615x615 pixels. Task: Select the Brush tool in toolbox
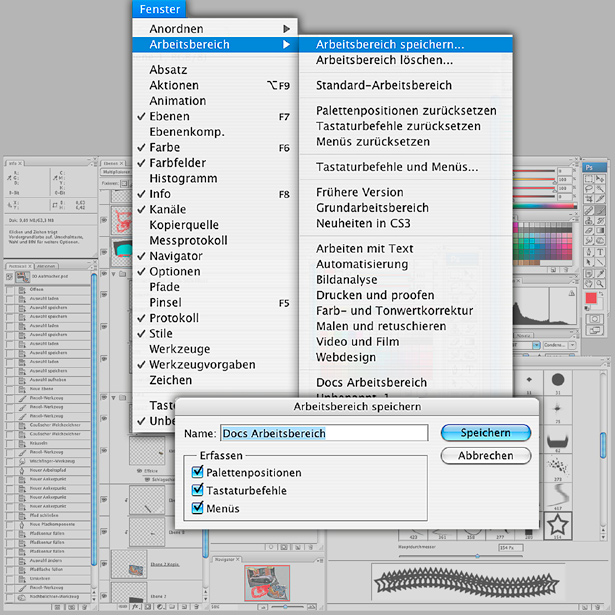point(600,211)
